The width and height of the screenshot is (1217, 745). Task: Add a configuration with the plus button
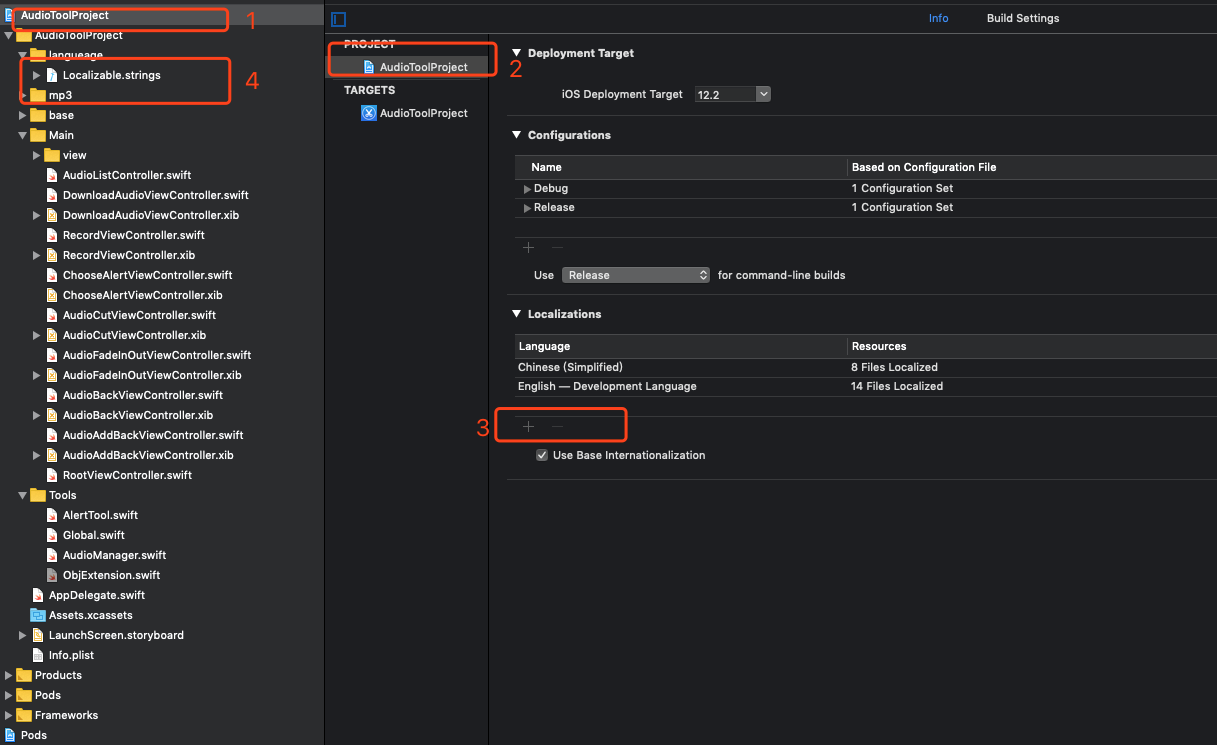click(529, 247)
